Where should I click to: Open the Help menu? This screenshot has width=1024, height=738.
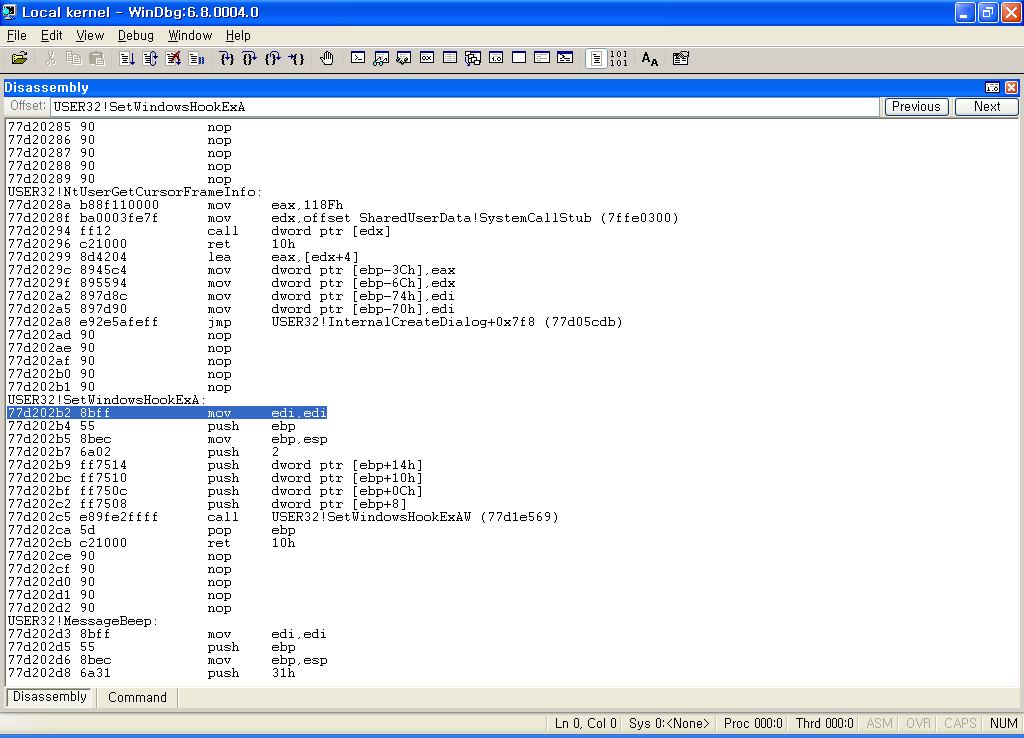point(238,35)
